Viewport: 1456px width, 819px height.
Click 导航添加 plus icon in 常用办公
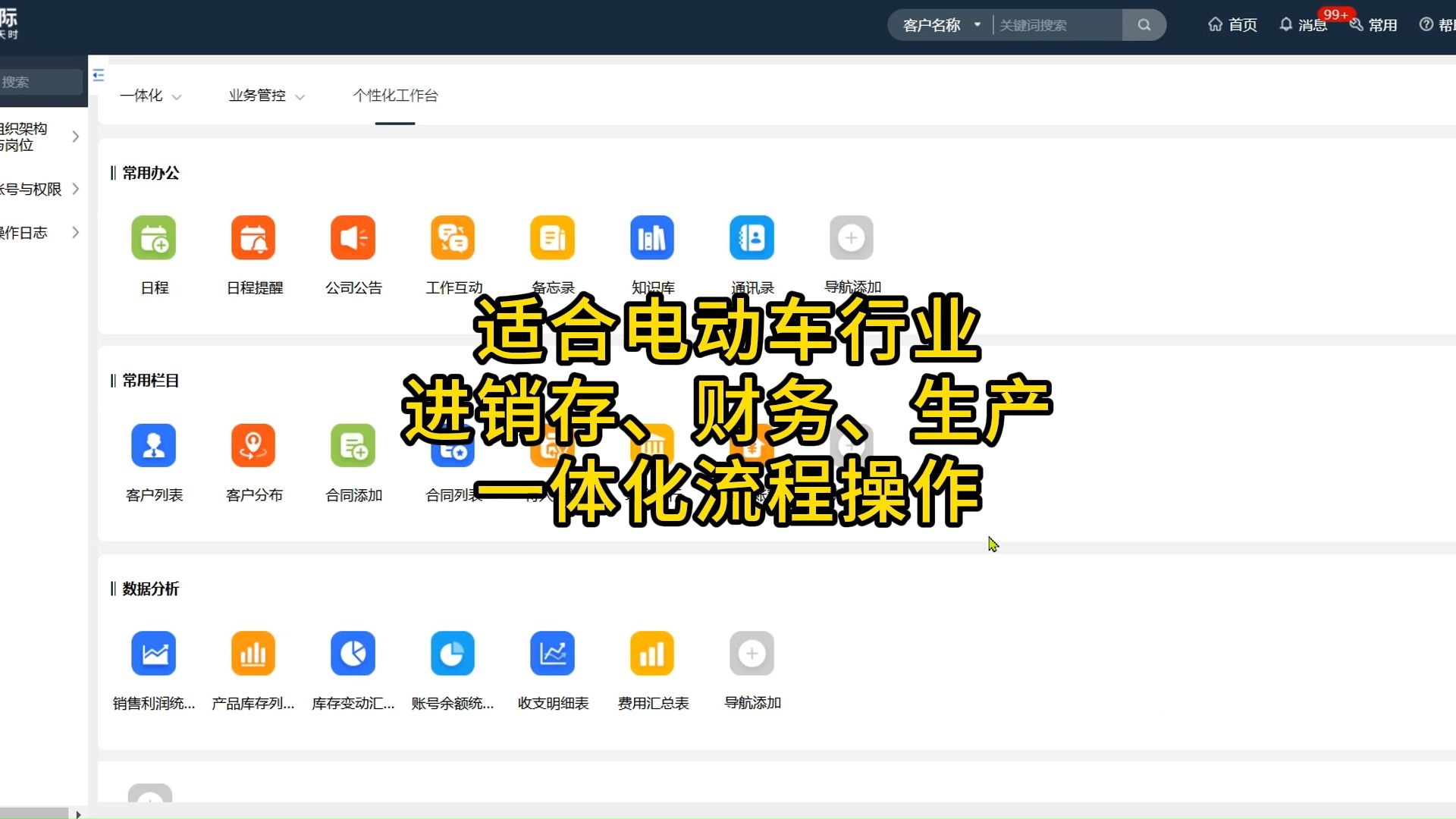pos(852,238)
